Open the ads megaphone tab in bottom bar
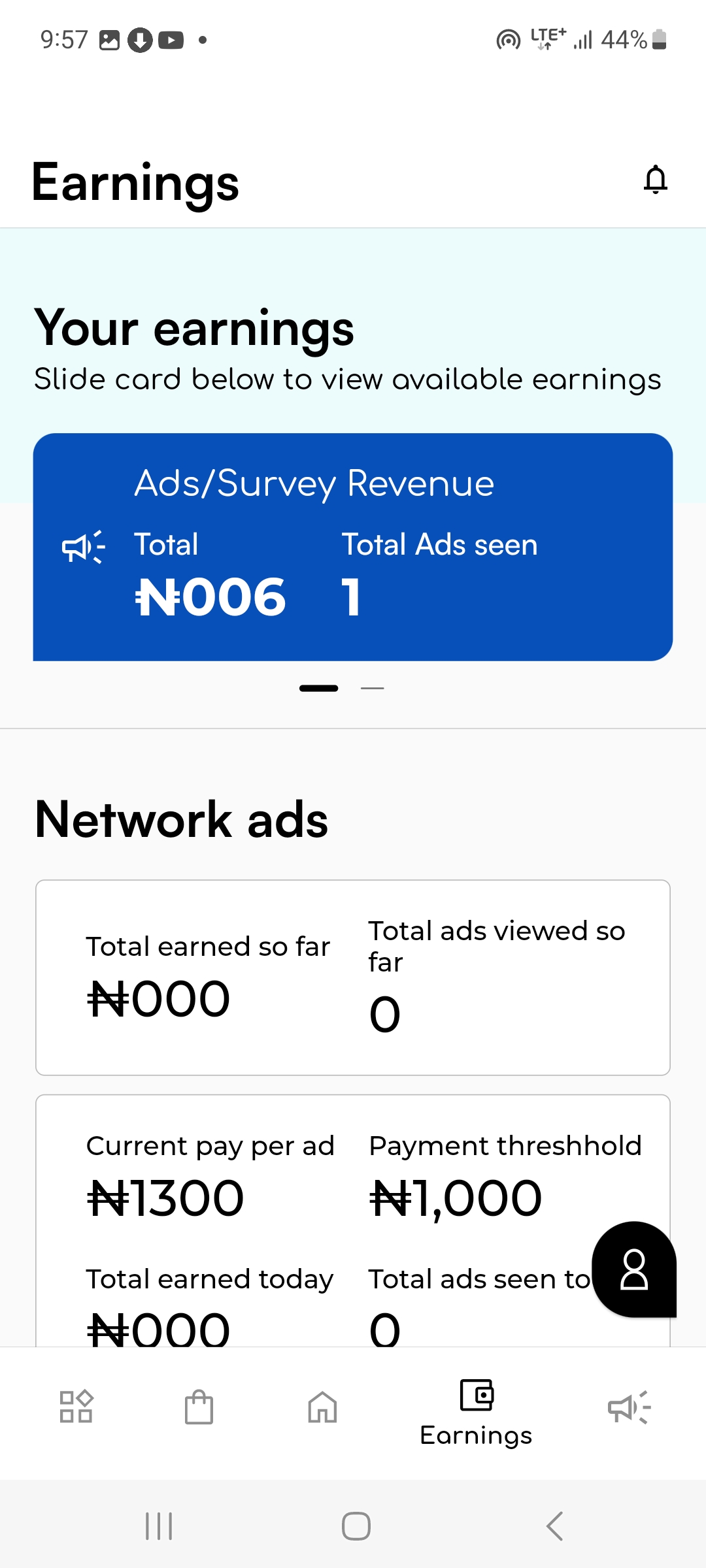 629,1406
